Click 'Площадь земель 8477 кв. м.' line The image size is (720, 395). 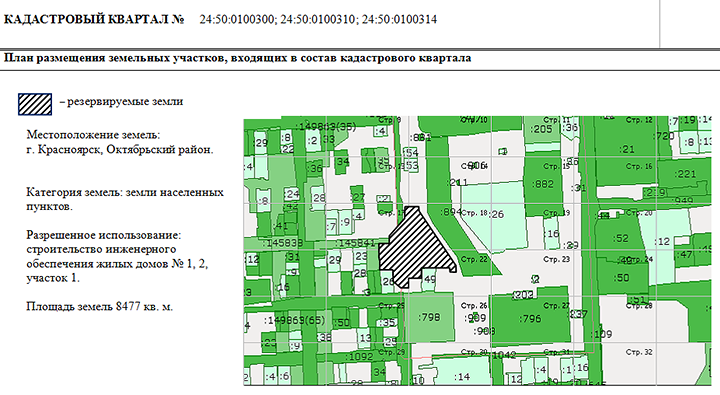[x=100, y=306]
